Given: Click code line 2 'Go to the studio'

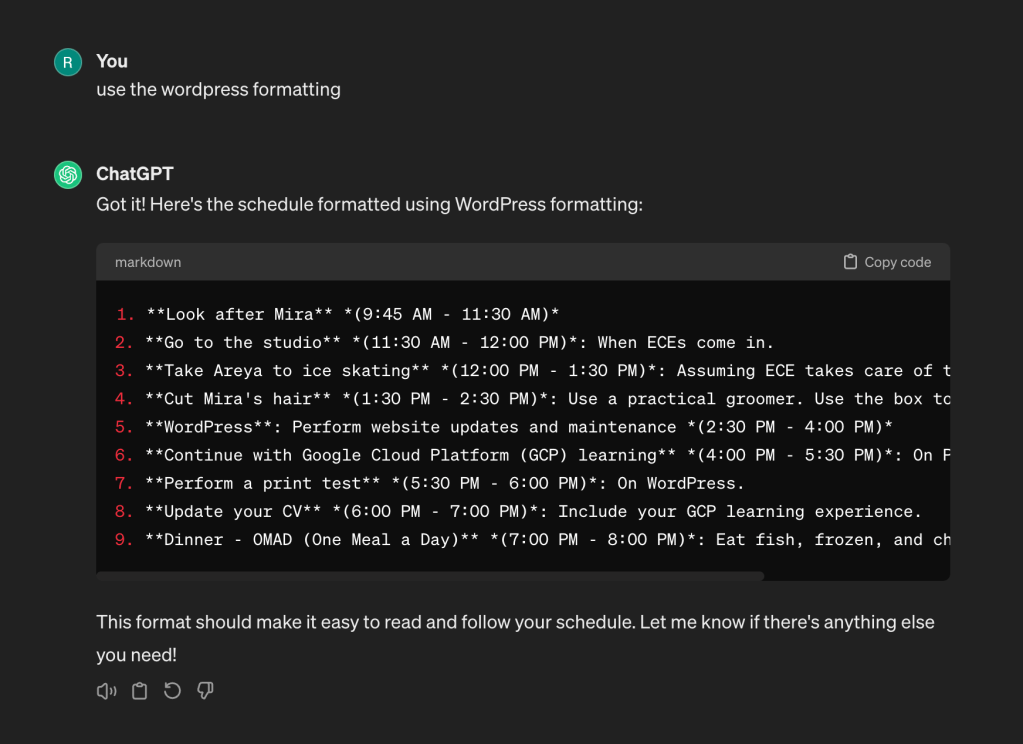Looking at the screenshot, I should pyautogui.click(x=444, y=343).
